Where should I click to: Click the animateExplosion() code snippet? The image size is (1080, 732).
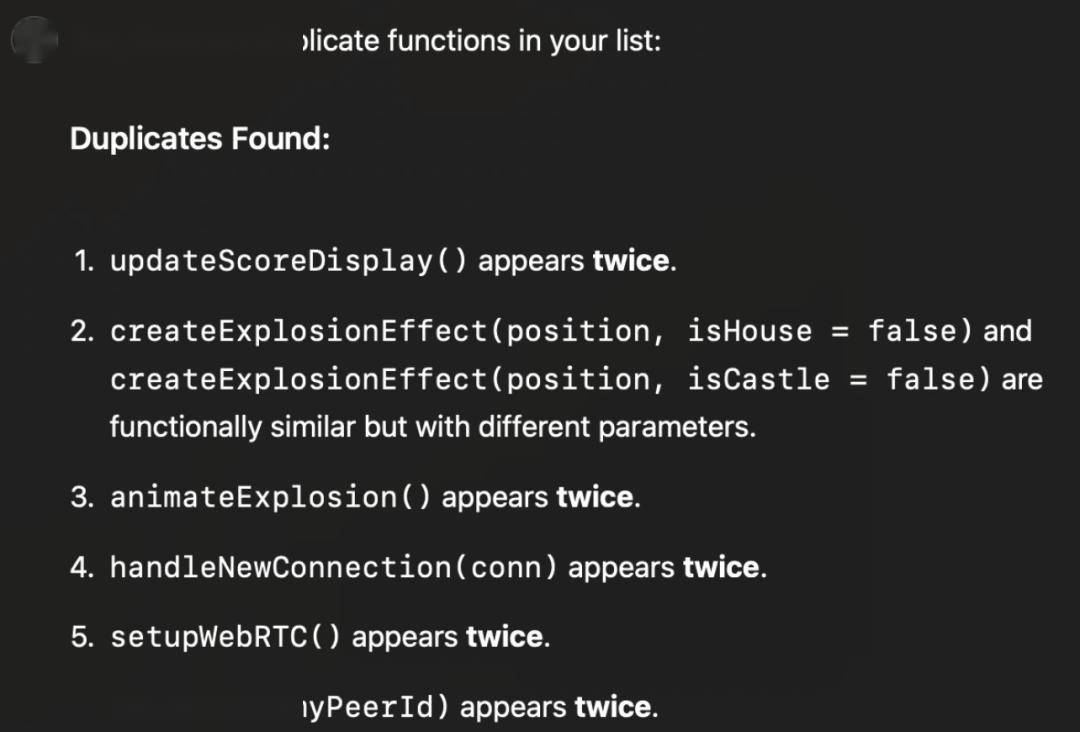270,498
